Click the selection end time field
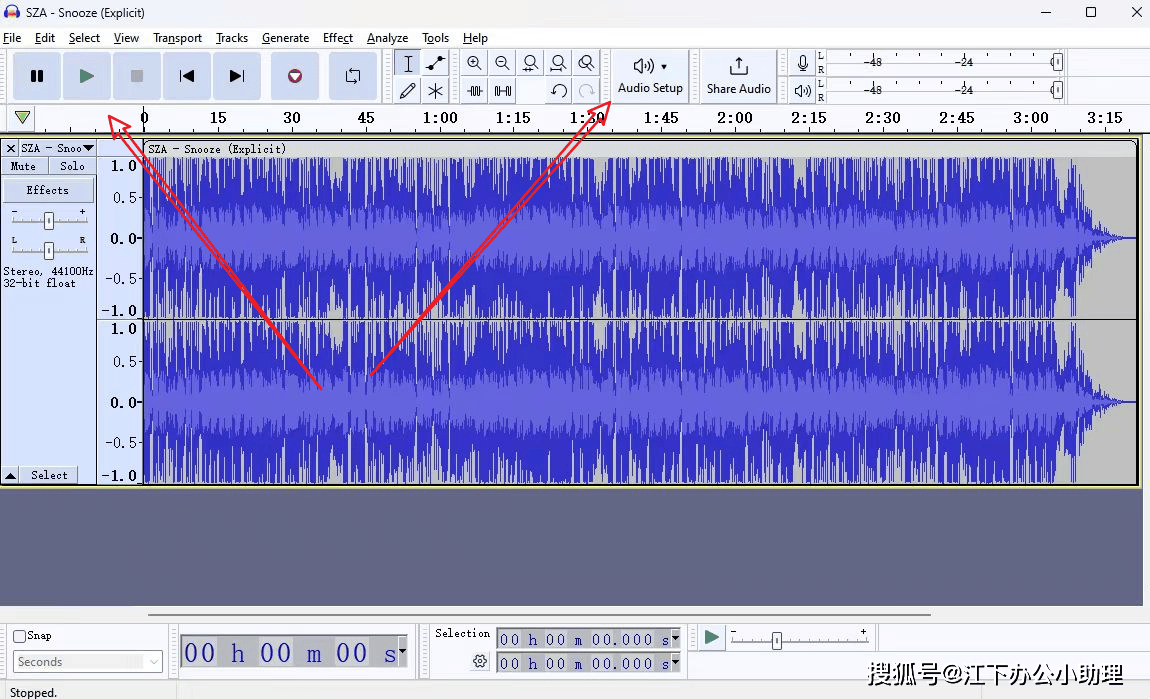This screenshot has height=699, width=1150. (x=584, y=664)
